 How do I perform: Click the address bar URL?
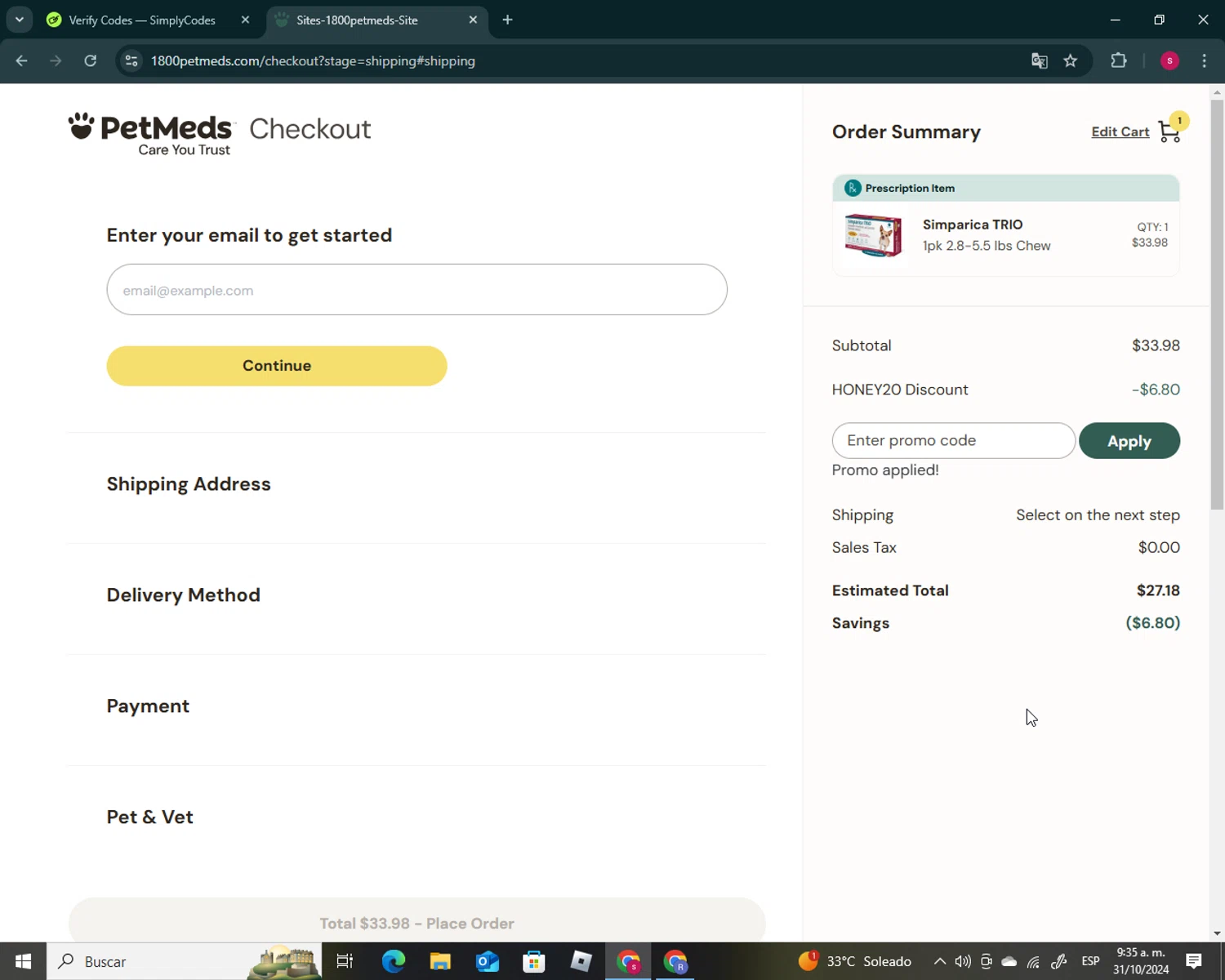click(313, 61)
